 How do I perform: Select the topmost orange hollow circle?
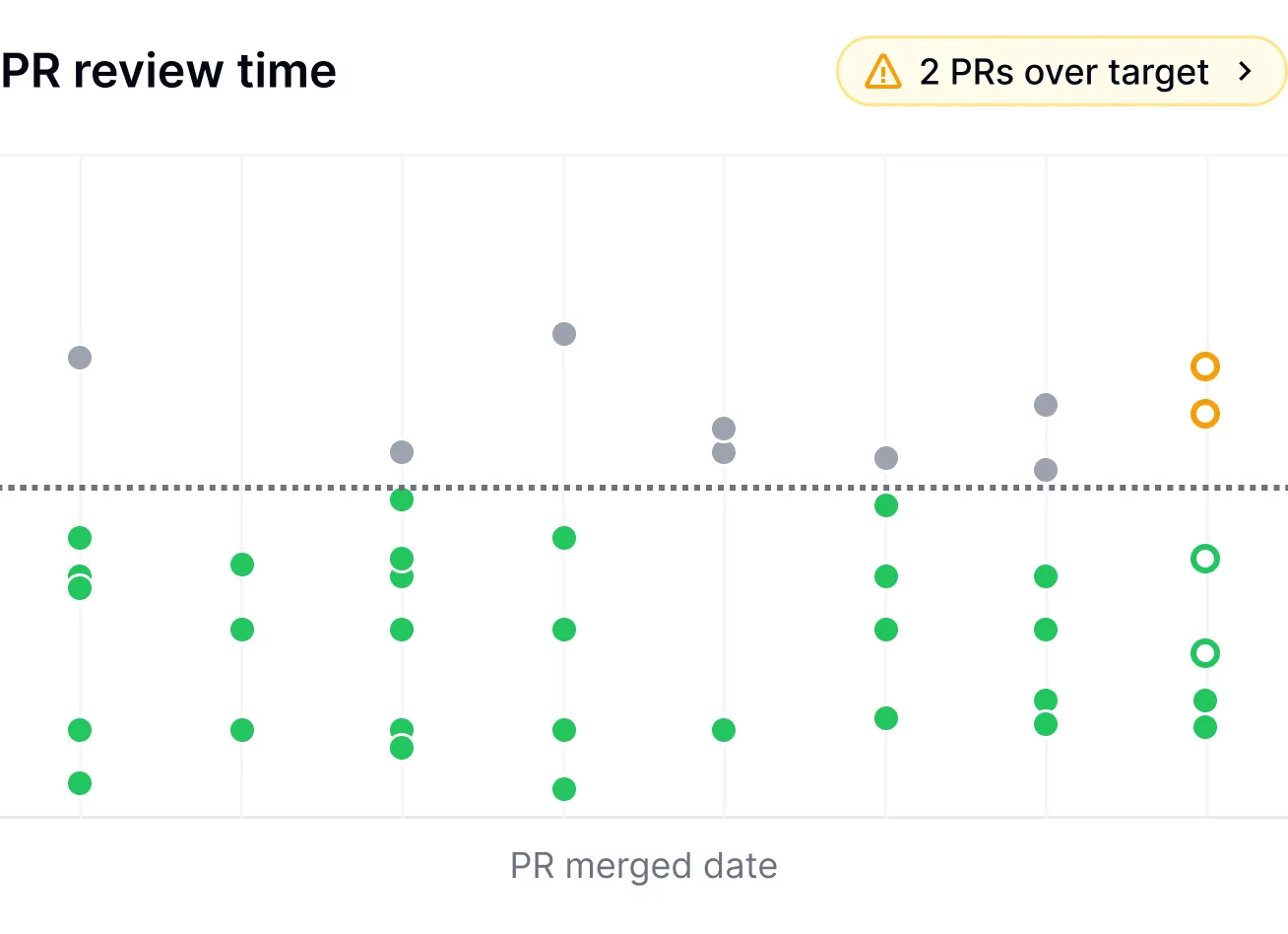(x=1205, y=367)
